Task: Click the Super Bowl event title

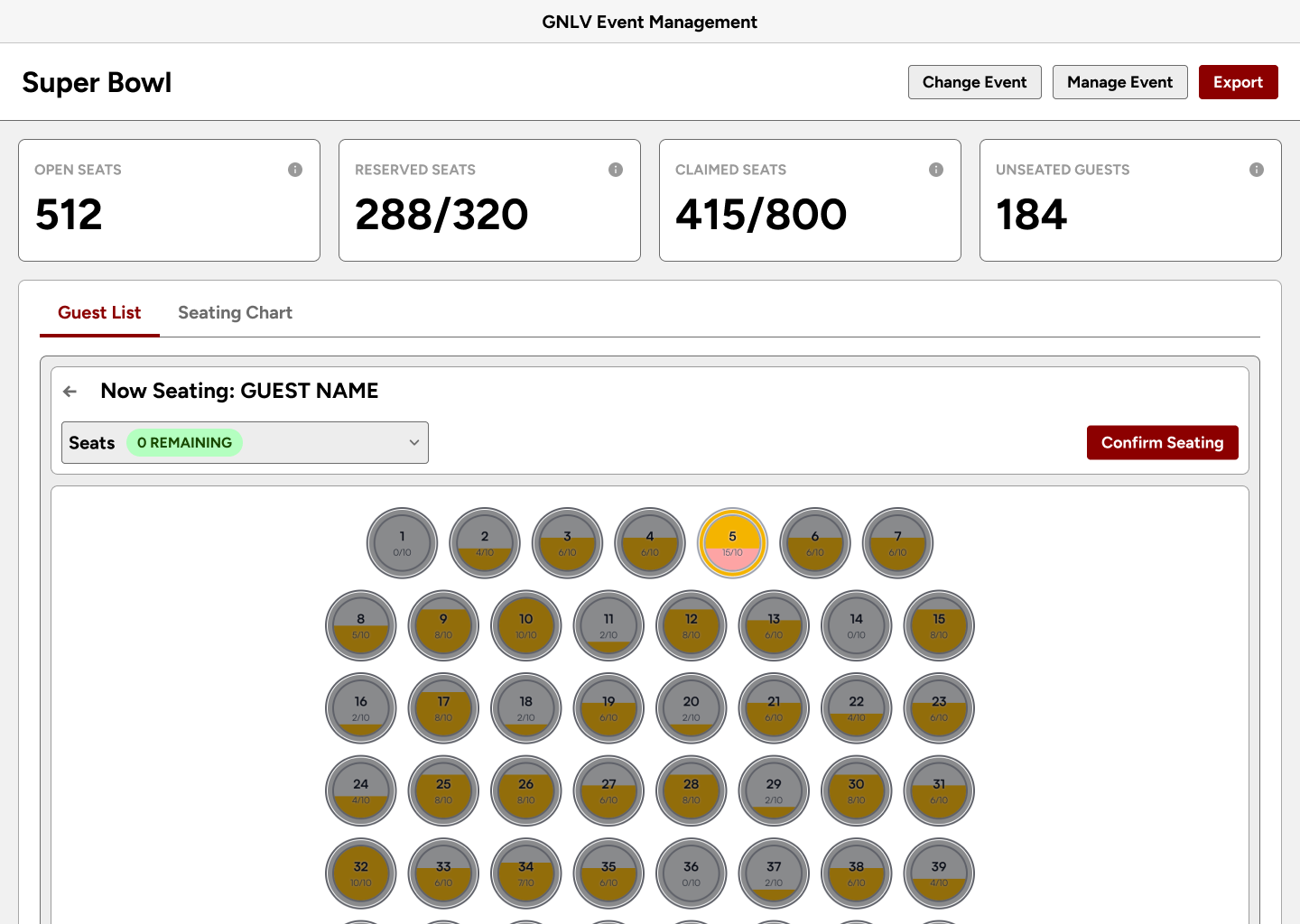Action: coord(97,82)
